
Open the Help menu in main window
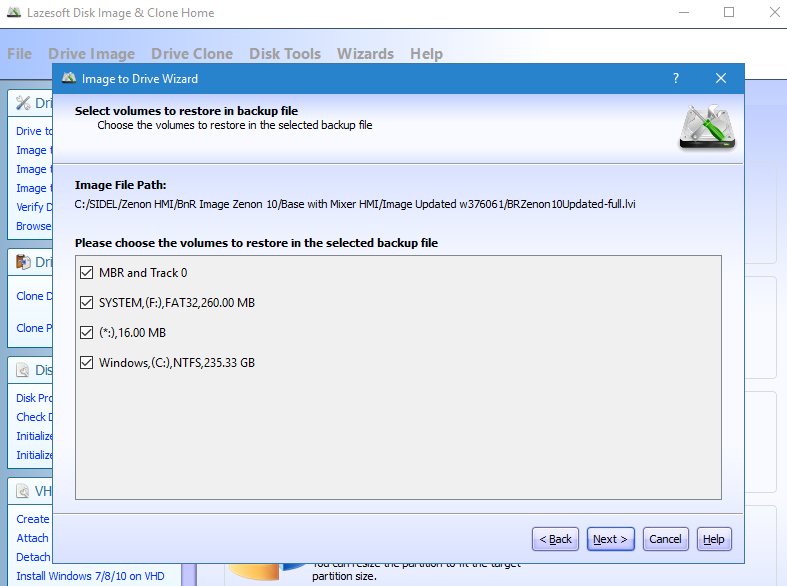[426, 54]
